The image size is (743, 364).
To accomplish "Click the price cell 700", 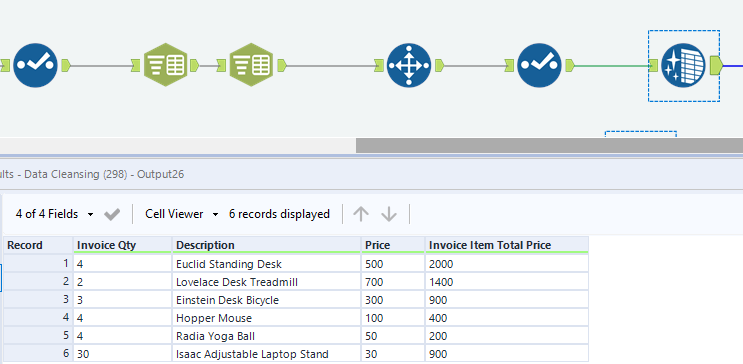I will click(x=393, y=282).
